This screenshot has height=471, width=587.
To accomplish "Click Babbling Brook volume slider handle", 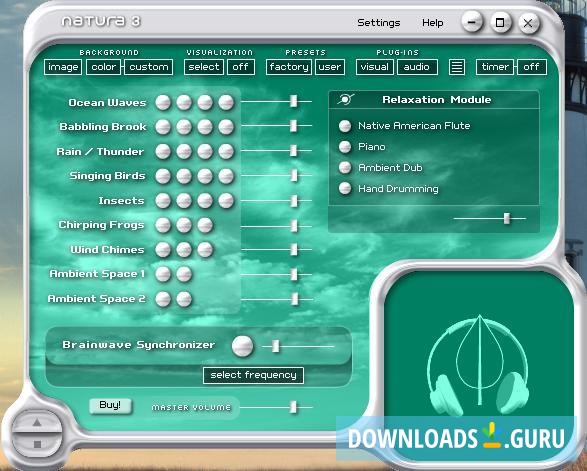I will (294, 126).
